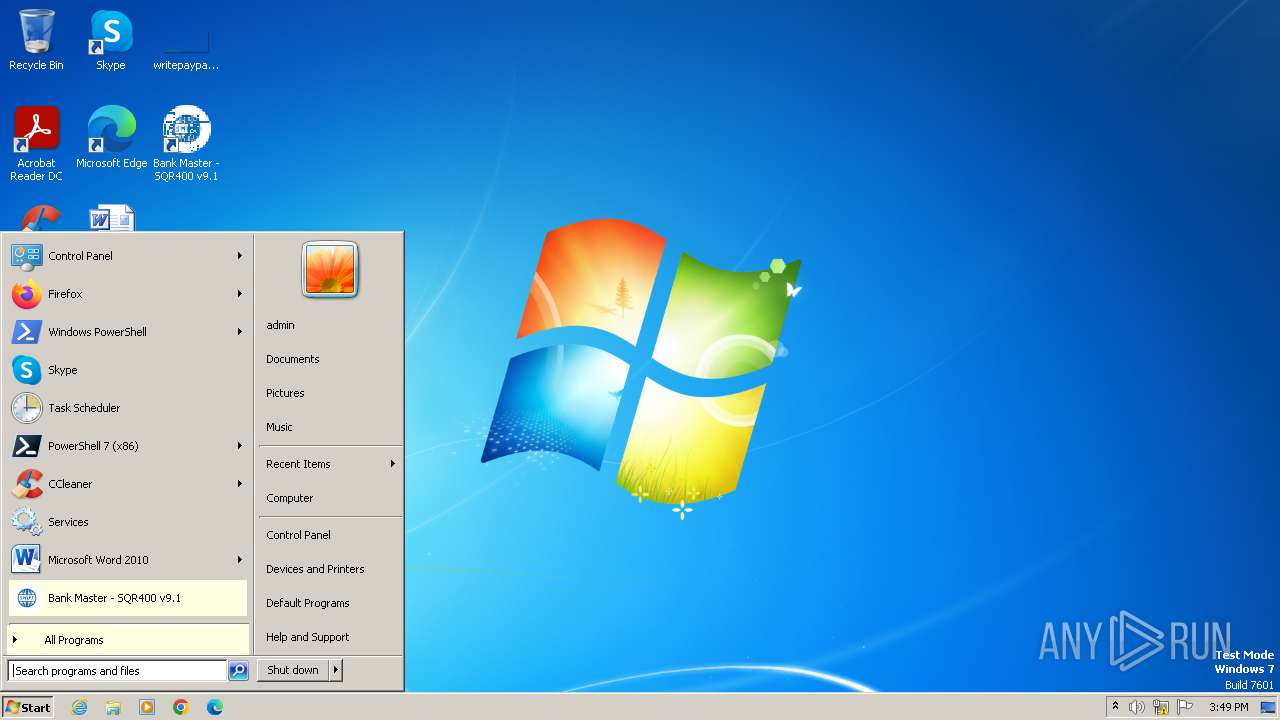Open Google Chrome from taskbar

point(181,707)
